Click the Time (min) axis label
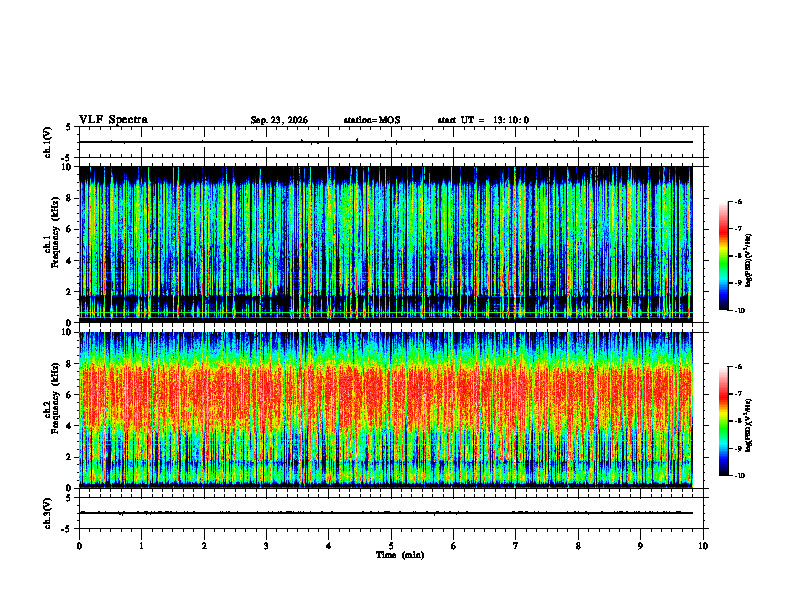The height and width of the screenshot is (612, 792). pyautogui.click(x=400, y=555)
